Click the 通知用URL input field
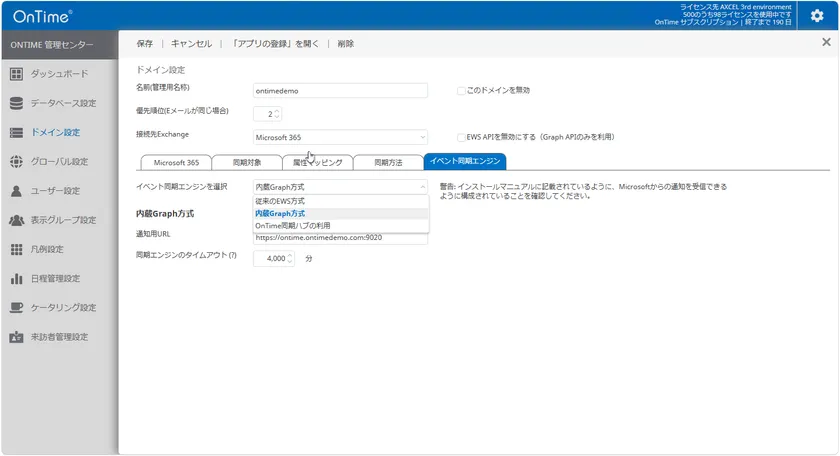 (340, 237)
